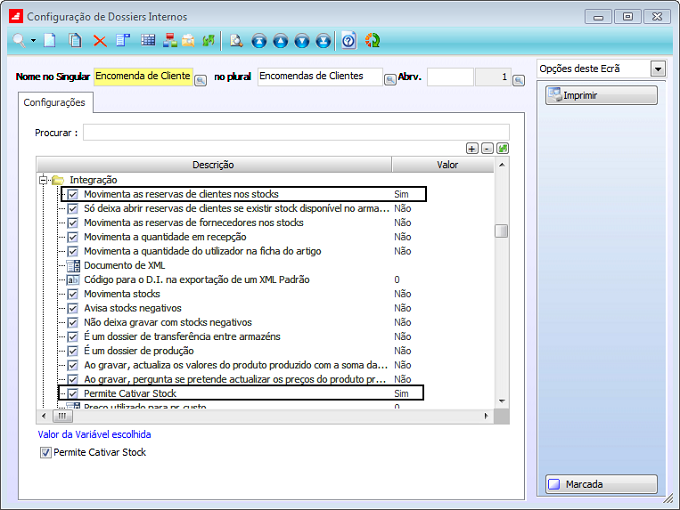
Task: Open the Opções deste Ecrã dropdown
Action: click(x=657, y=69)
